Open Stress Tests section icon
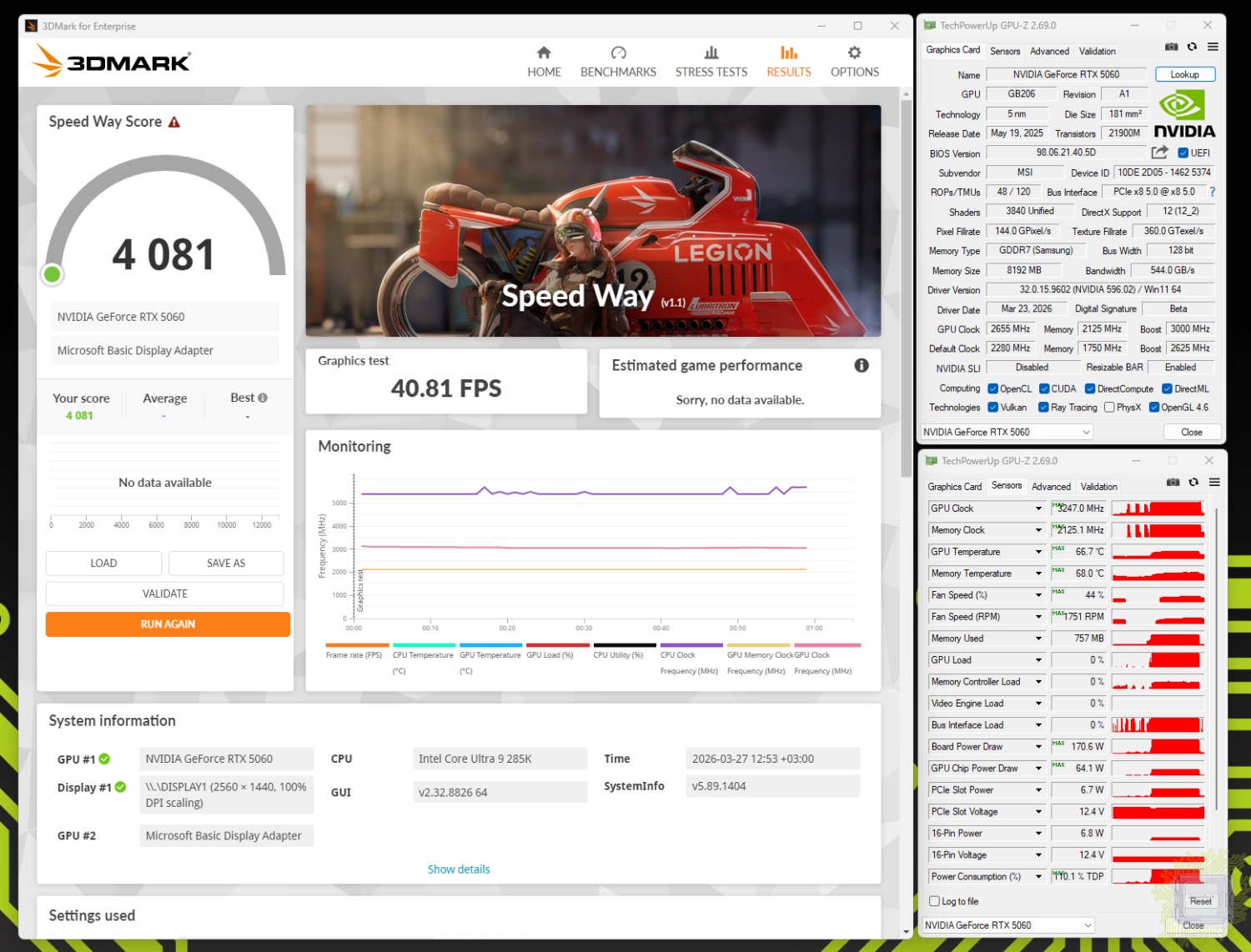This screenshot has width=1251, height=952. [x=711, y=53]
